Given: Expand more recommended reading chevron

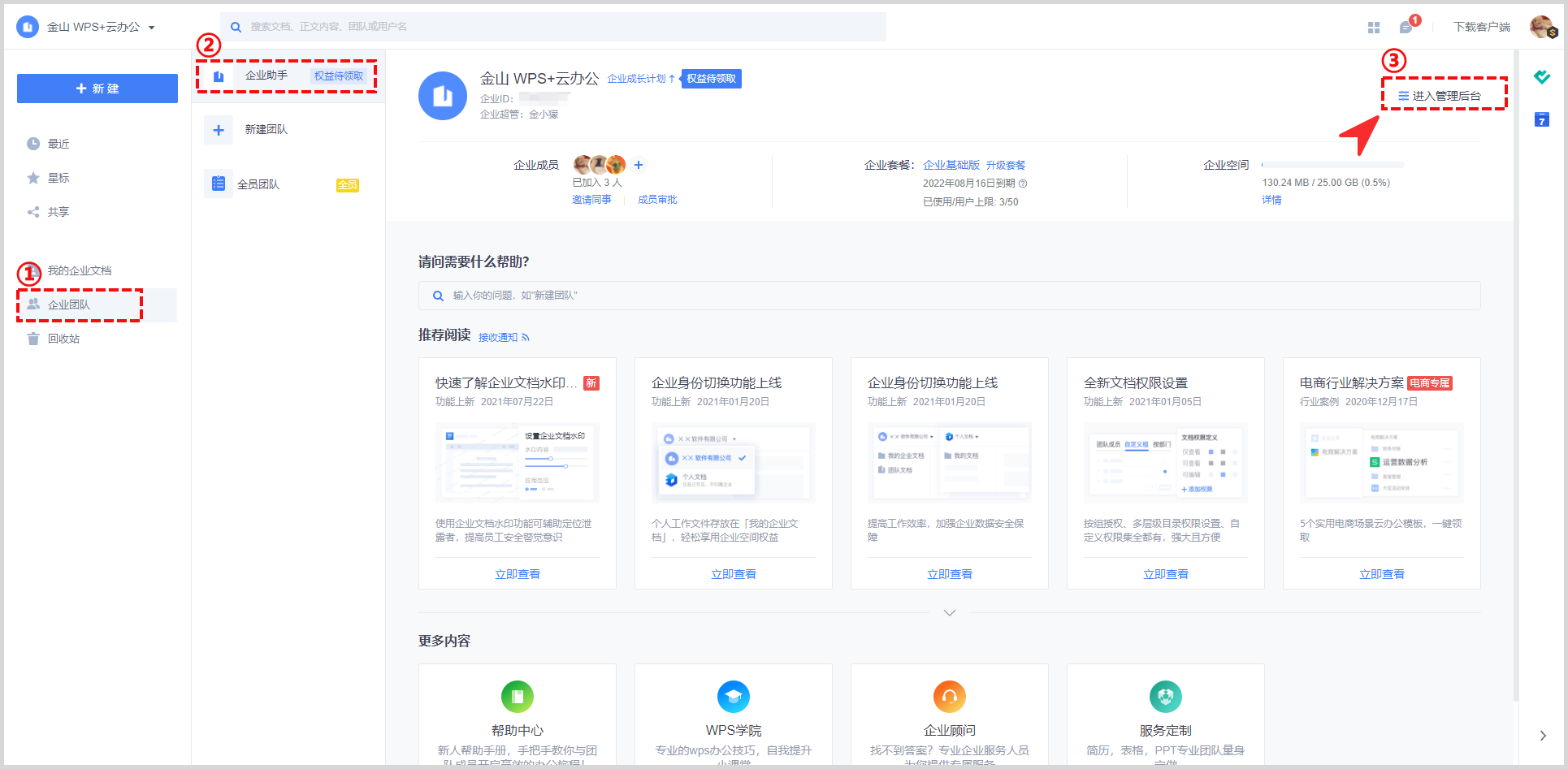Looking at the screenshot, I should [x=950, y=612].
